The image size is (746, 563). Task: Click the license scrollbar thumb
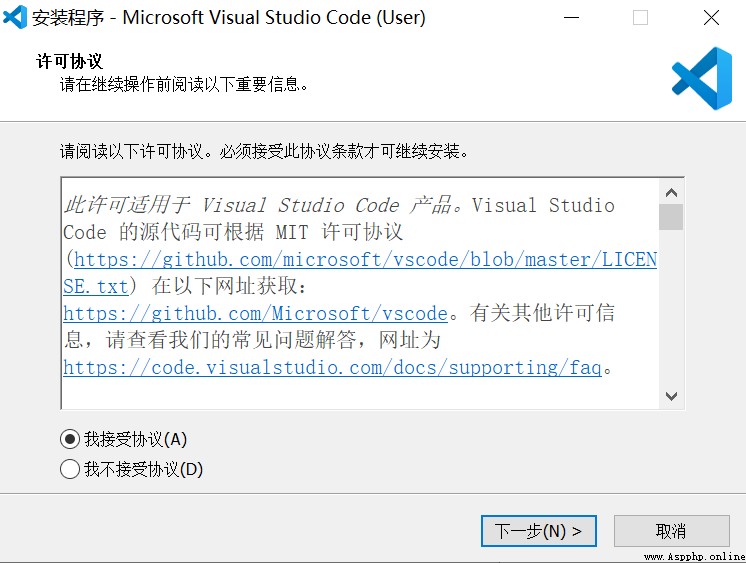[671, 217]
